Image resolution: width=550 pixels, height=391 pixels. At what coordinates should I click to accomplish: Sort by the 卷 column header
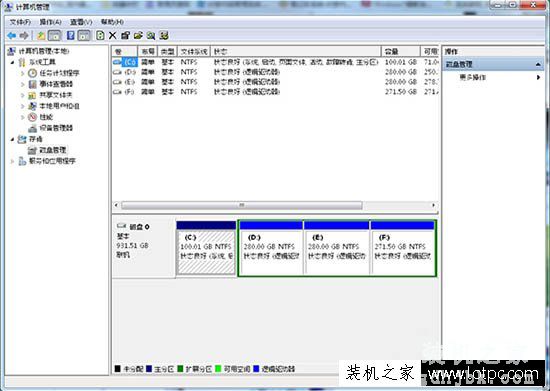pos(125,52)
